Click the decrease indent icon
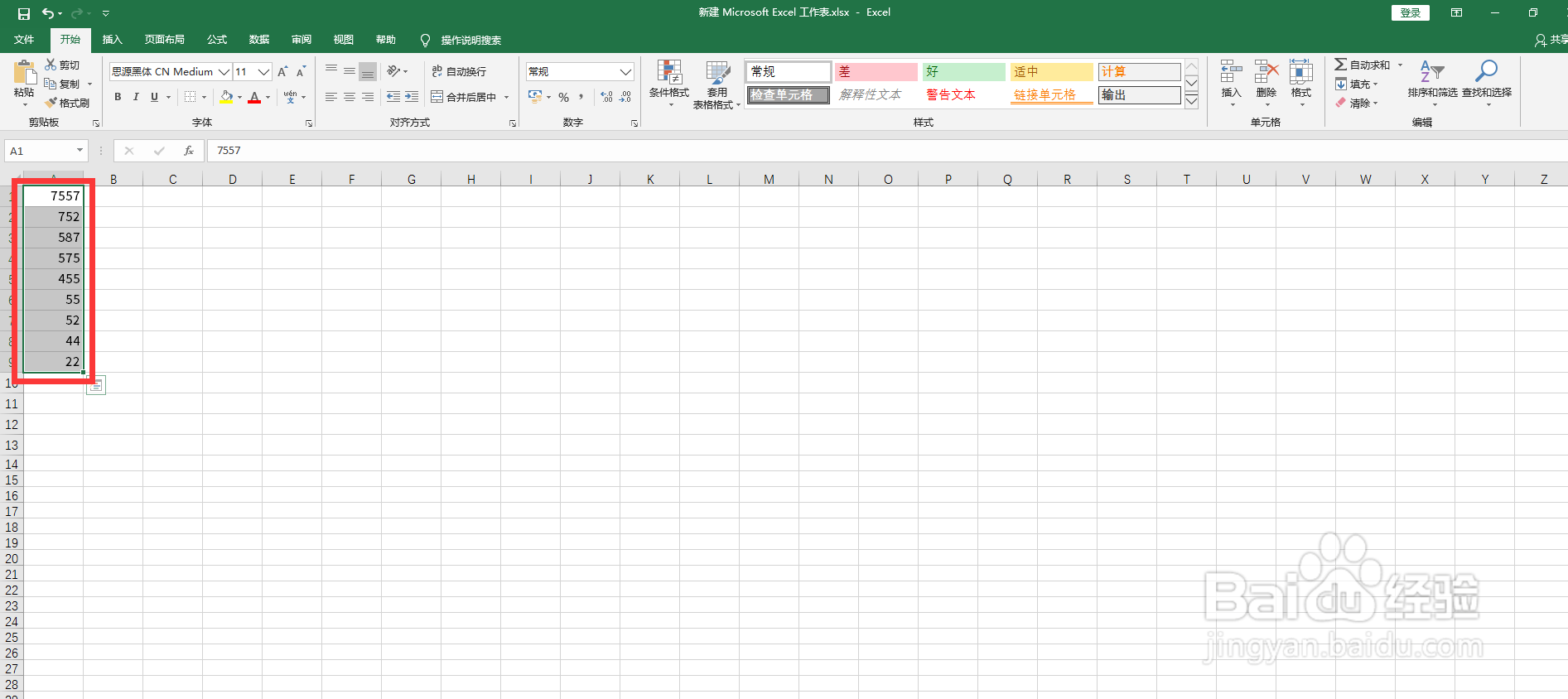1568x699 pixels. tap(393, 97)
